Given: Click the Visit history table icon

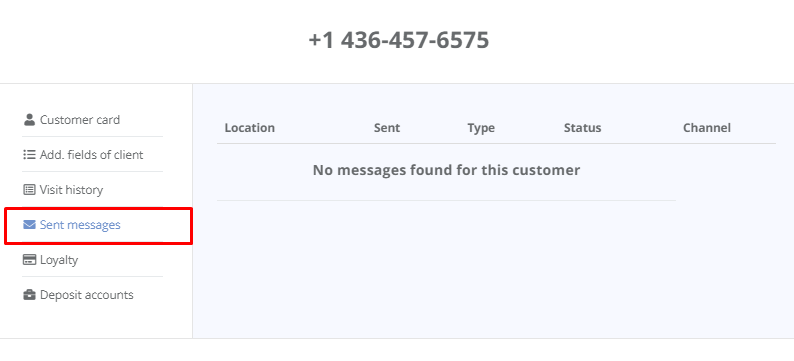Looking at the screenshot, I should [x=29, y=190].
